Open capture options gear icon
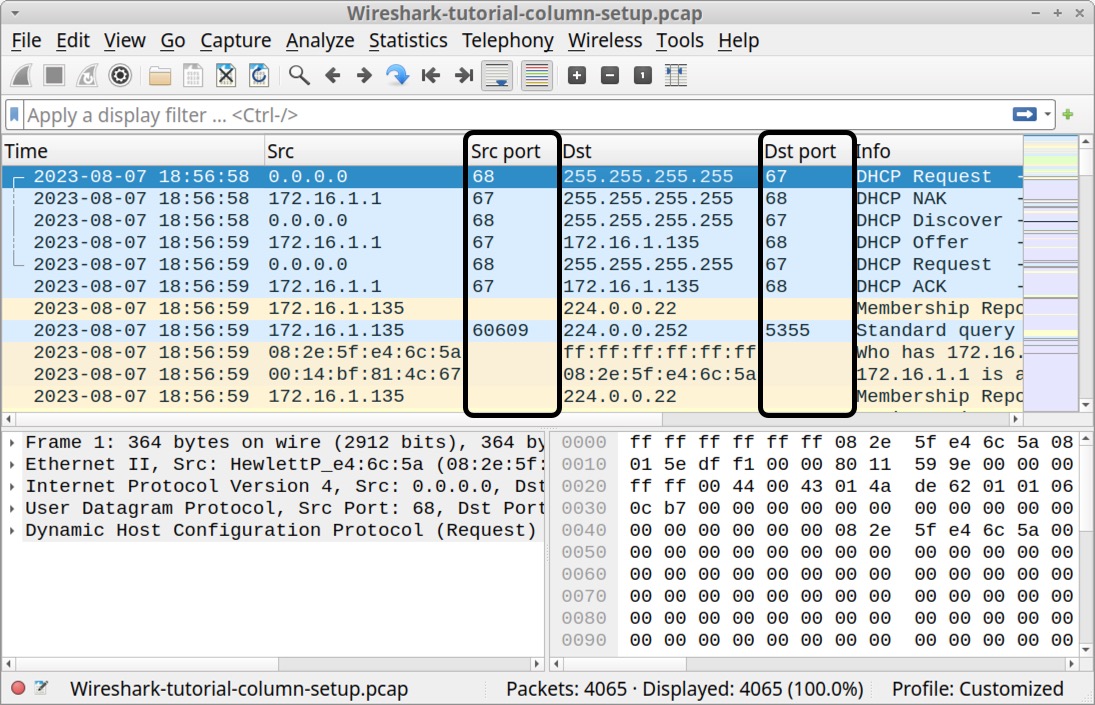 [x=120, y=75]
